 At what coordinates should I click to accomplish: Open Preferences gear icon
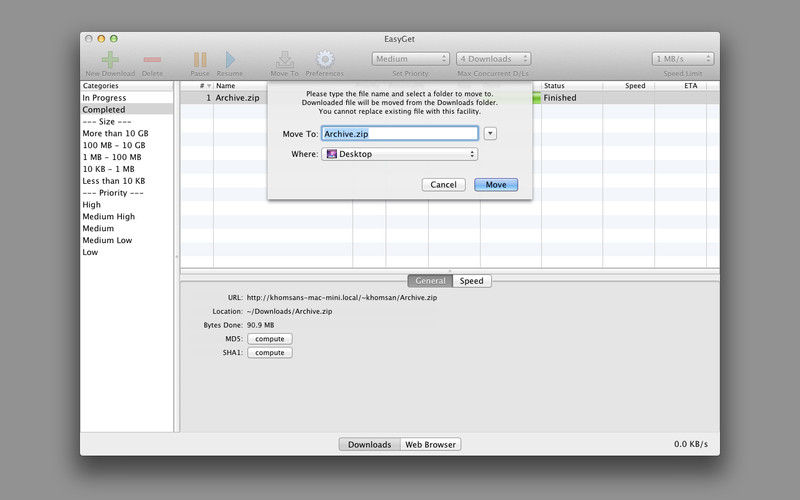[x=325, y=59]
